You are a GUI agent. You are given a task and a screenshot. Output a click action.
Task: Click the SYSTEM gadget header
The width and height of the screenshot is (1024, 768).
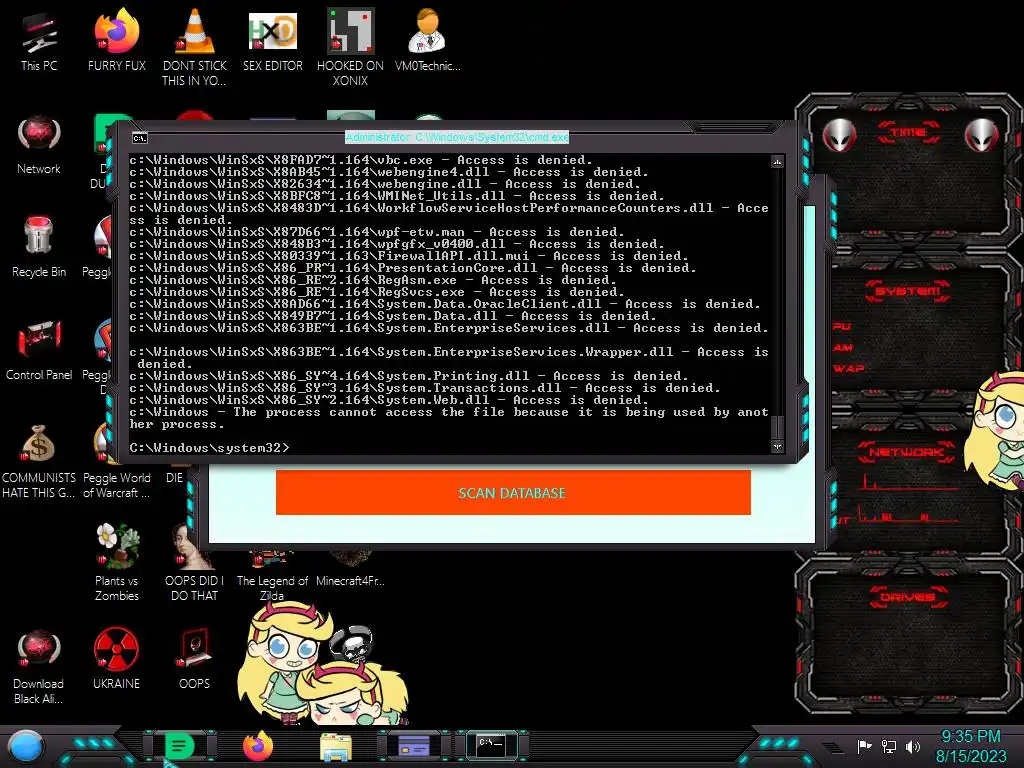point(908,291)
